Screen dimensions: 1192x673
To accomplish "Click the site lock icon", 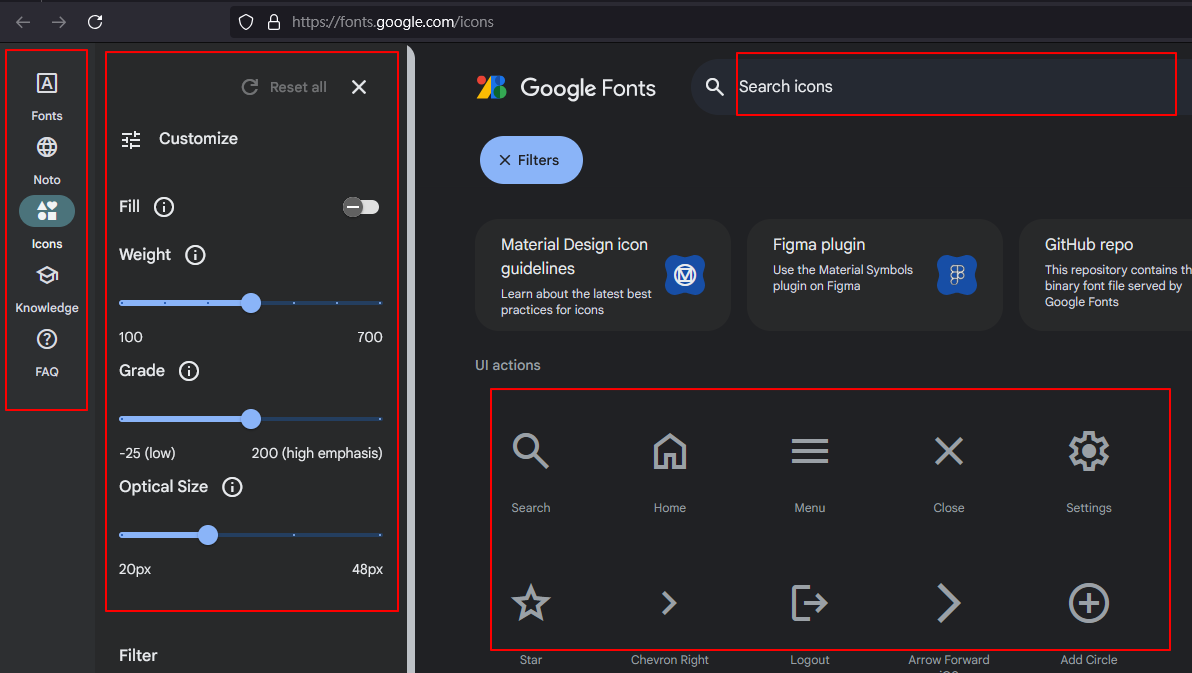I will (274, 22).
